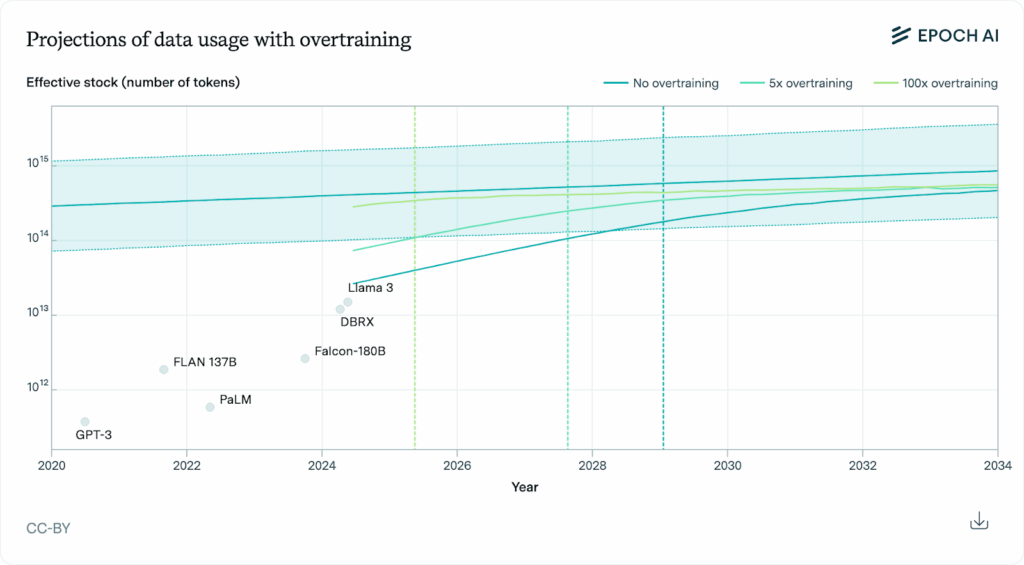Viewport: 1024px width, 565px height.
Task: Toggle the 100x overtraining legend series
Action: tap(936, 83)
